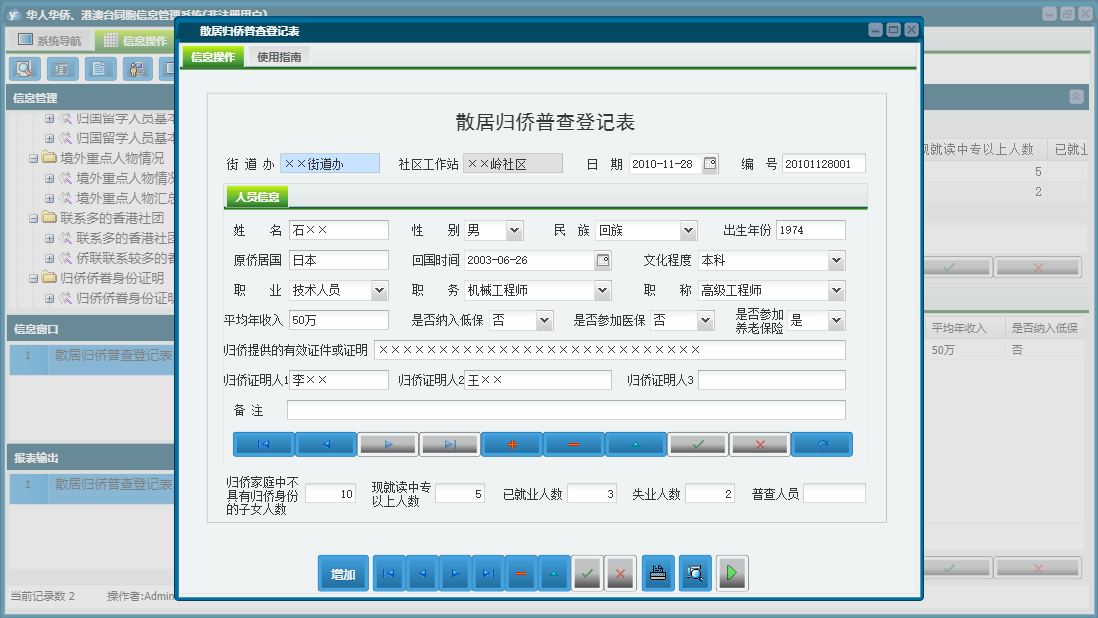
Task: Collapse the 境外重点人物情况 tree folder
Action: [x=34, y=158]
